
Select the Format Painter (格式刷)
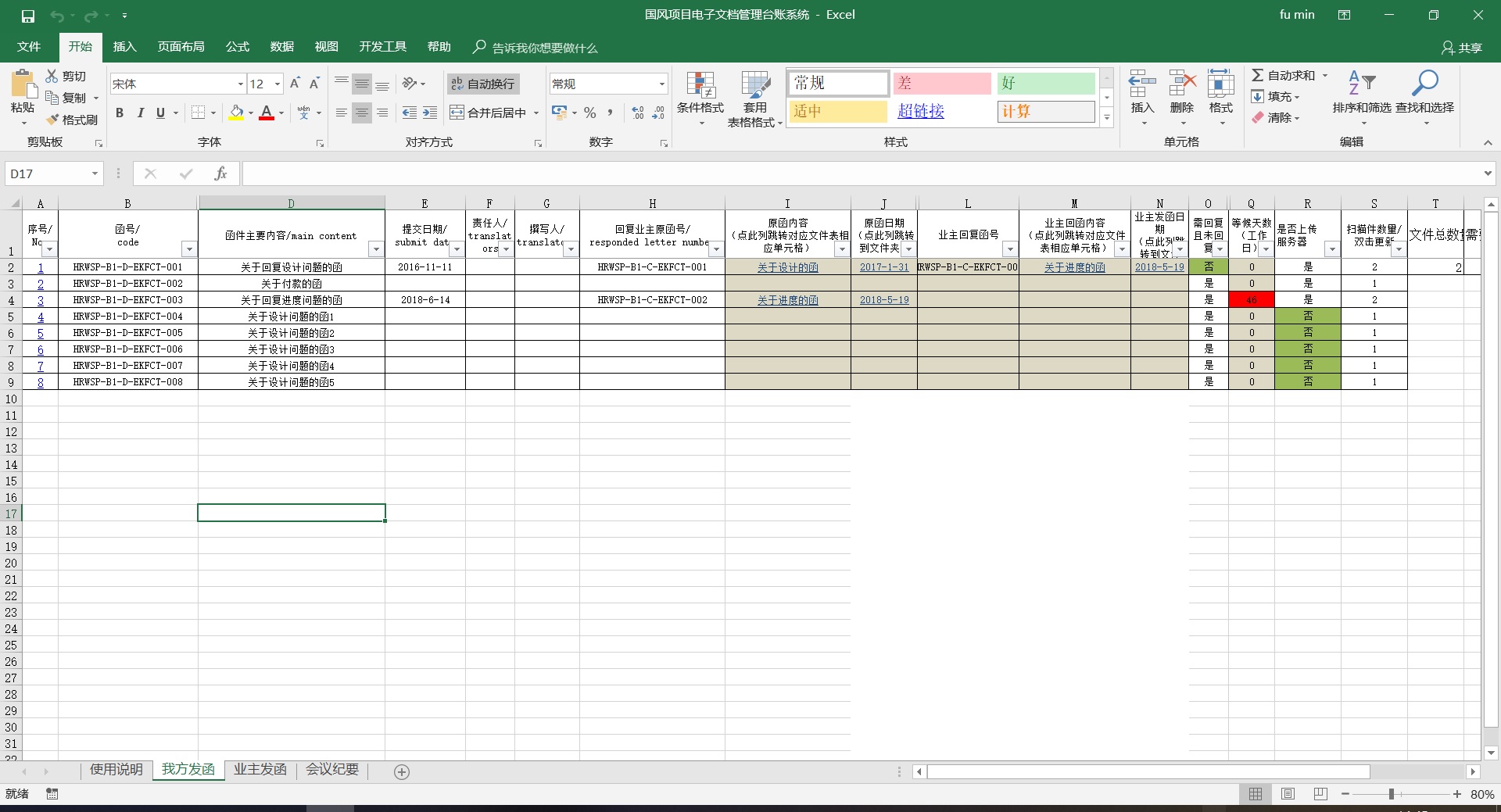point(71,120)
